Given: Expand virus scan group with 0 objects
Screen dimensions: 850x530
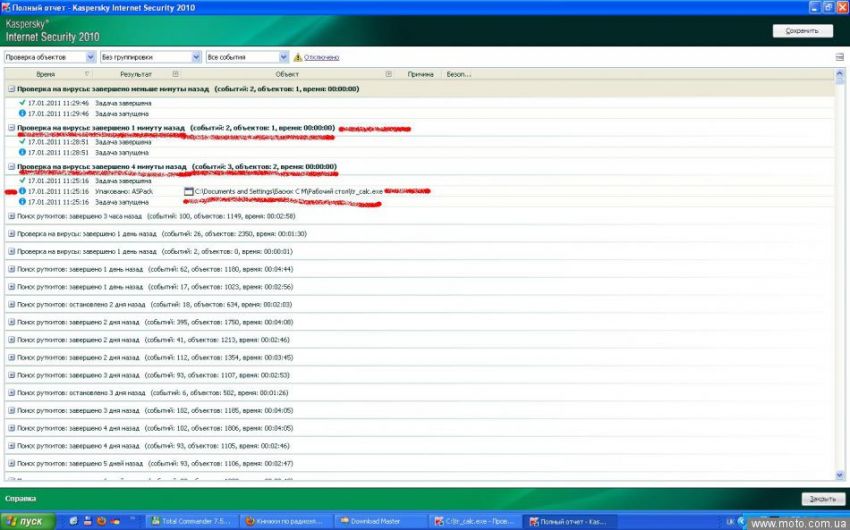Looking at the screenshot, I should click(11, 251).
